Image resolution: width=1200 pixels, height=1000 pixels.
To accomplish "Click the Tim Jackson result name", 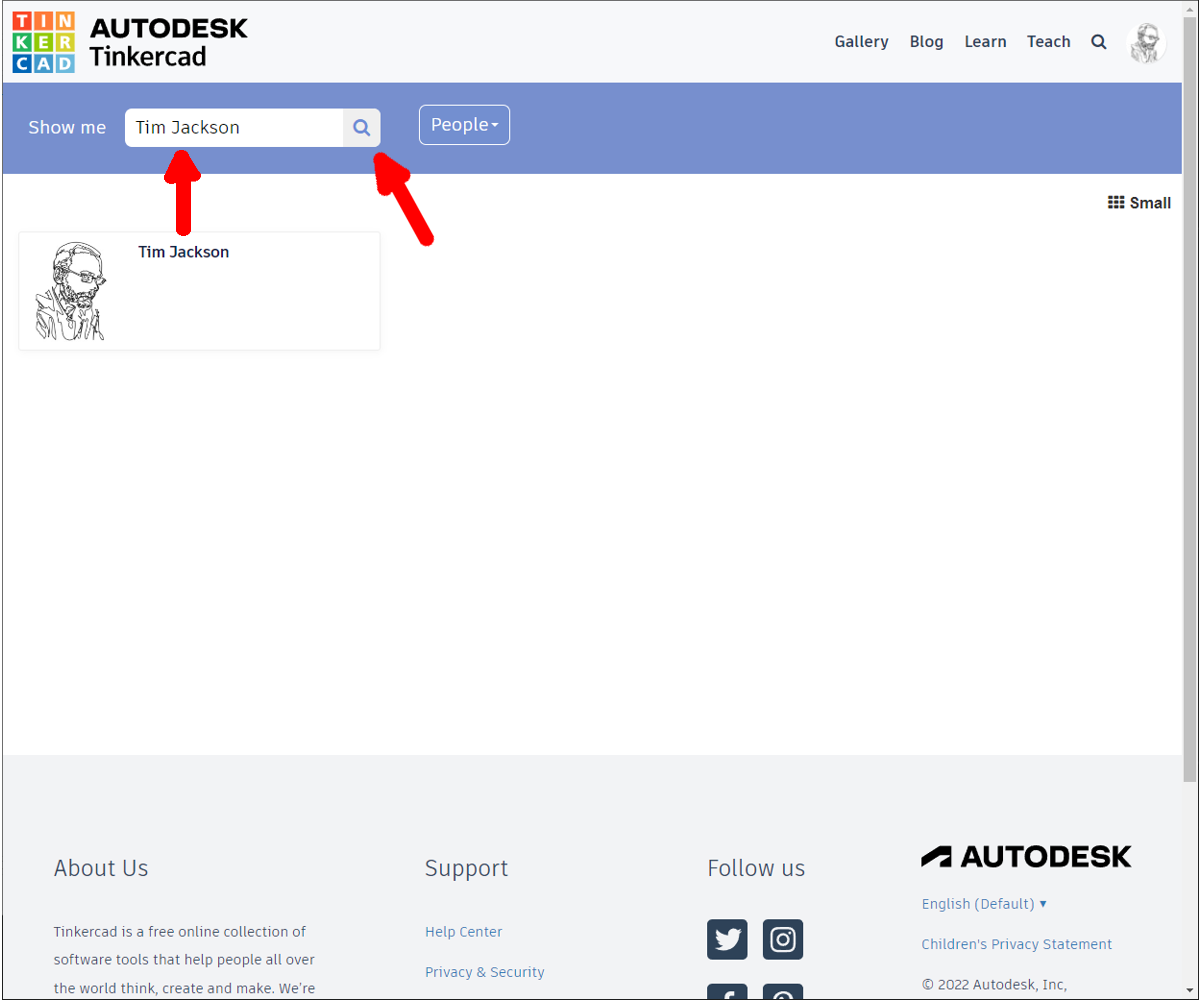I will pyautogui.click(x=184, y=252).
